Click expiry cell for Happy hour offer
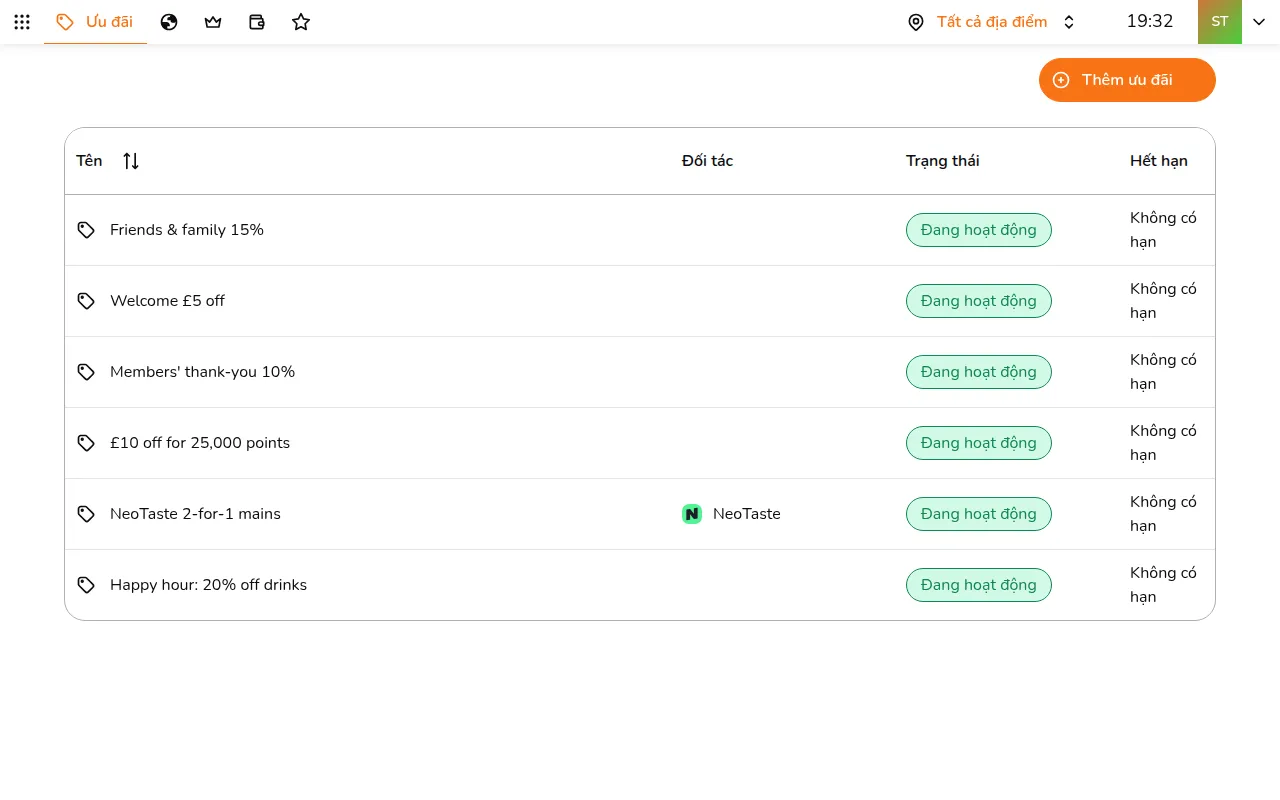1280x800 pixels. pyautogui.click(x=1163, y=585)
